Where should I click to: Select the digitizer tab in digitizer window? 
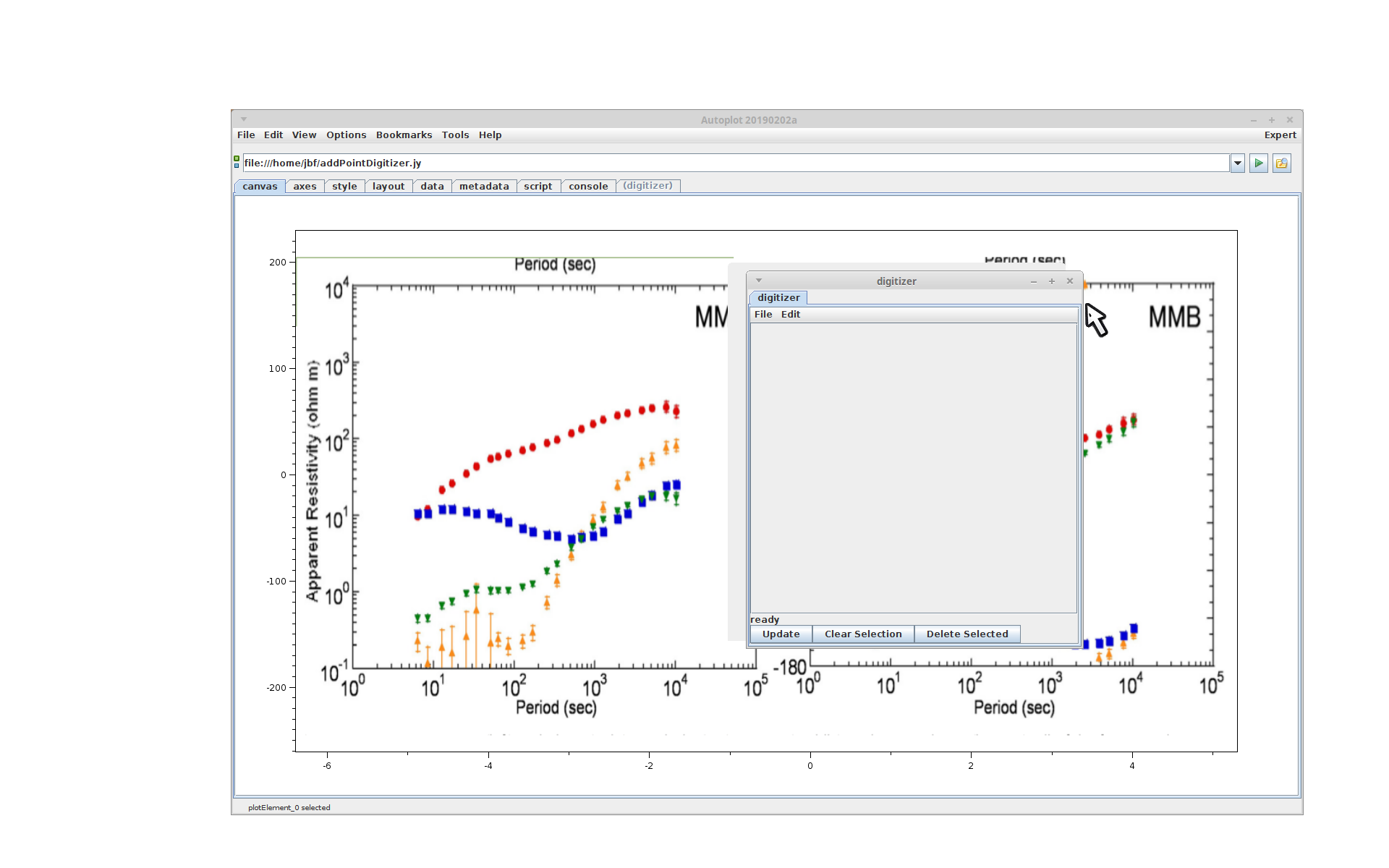[778, 298]
